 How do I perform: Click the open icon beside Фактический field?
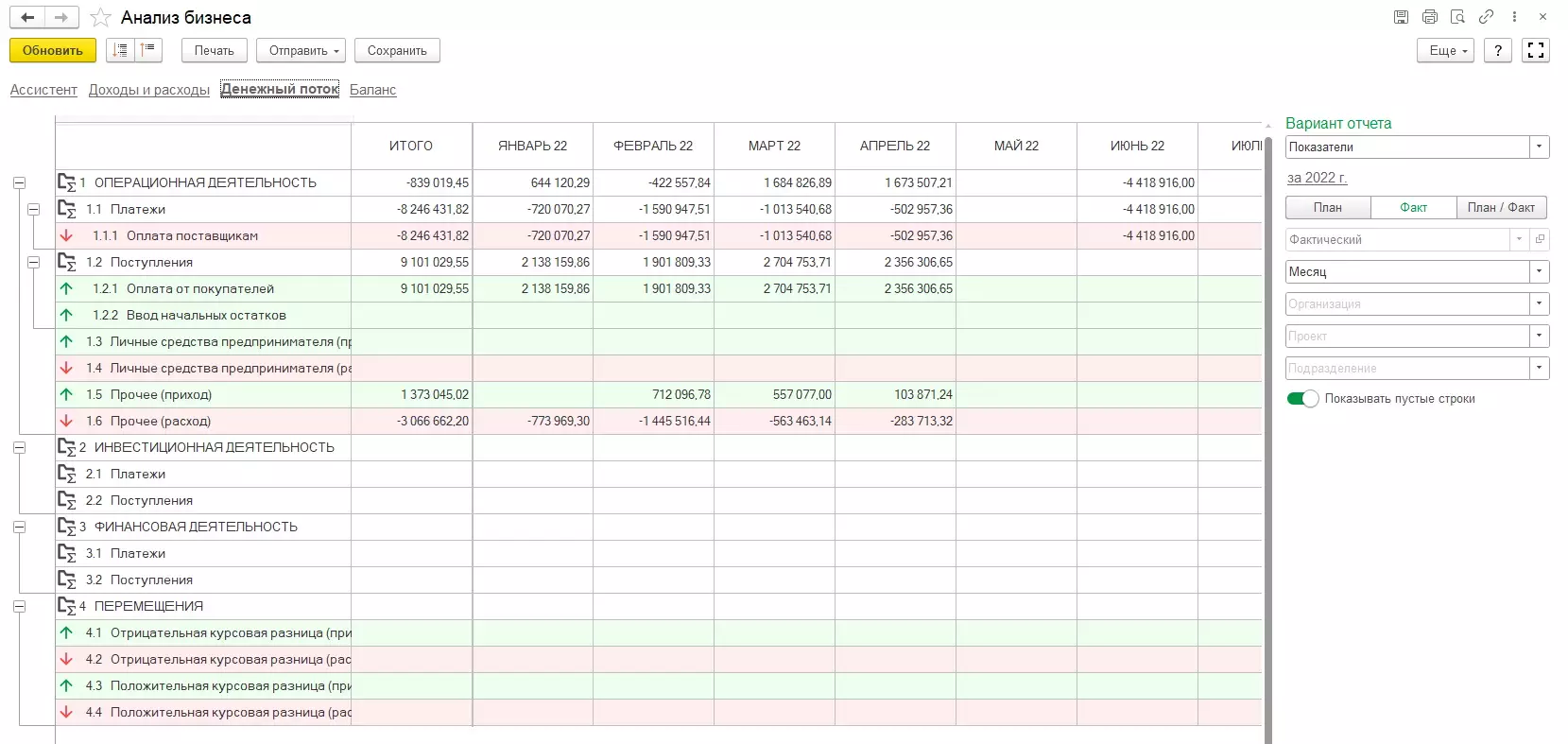coord(1540,239)
